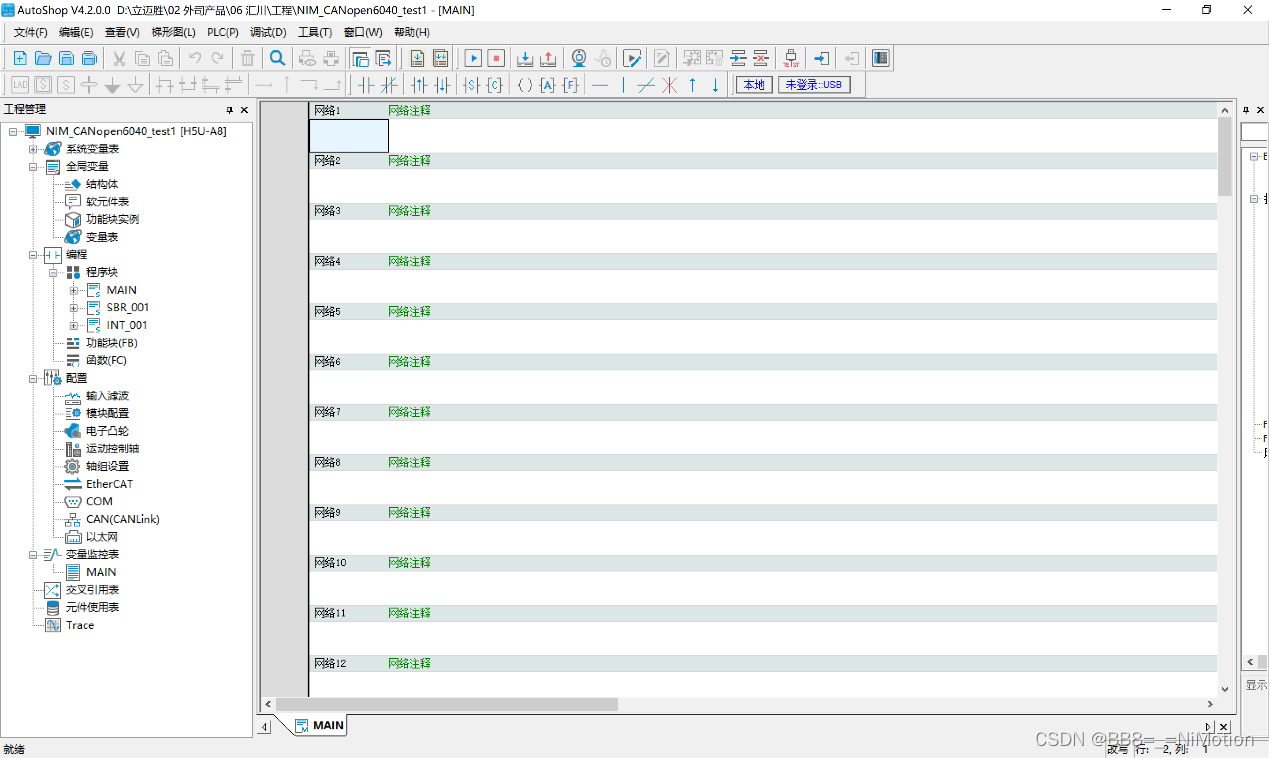This screenshot has width=1269, height=758.
Task: Click the online edit play-pencil icon
Action: pyautogui.click(x=631, y=58)
